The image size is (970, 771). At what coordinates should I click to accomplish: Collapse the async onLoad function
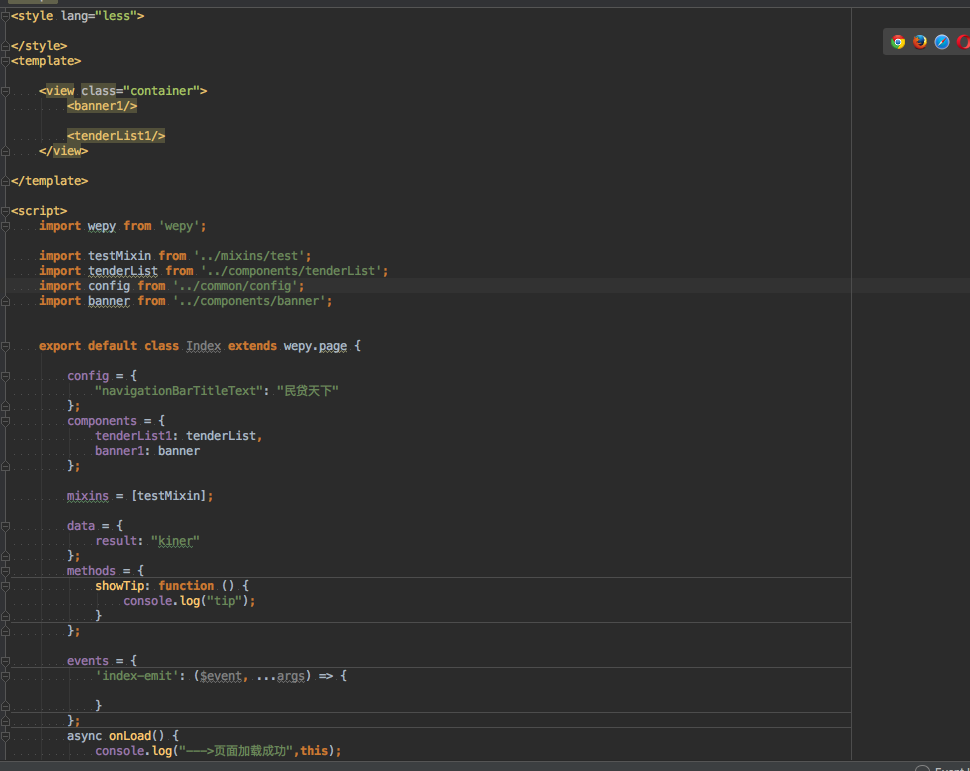5,735
